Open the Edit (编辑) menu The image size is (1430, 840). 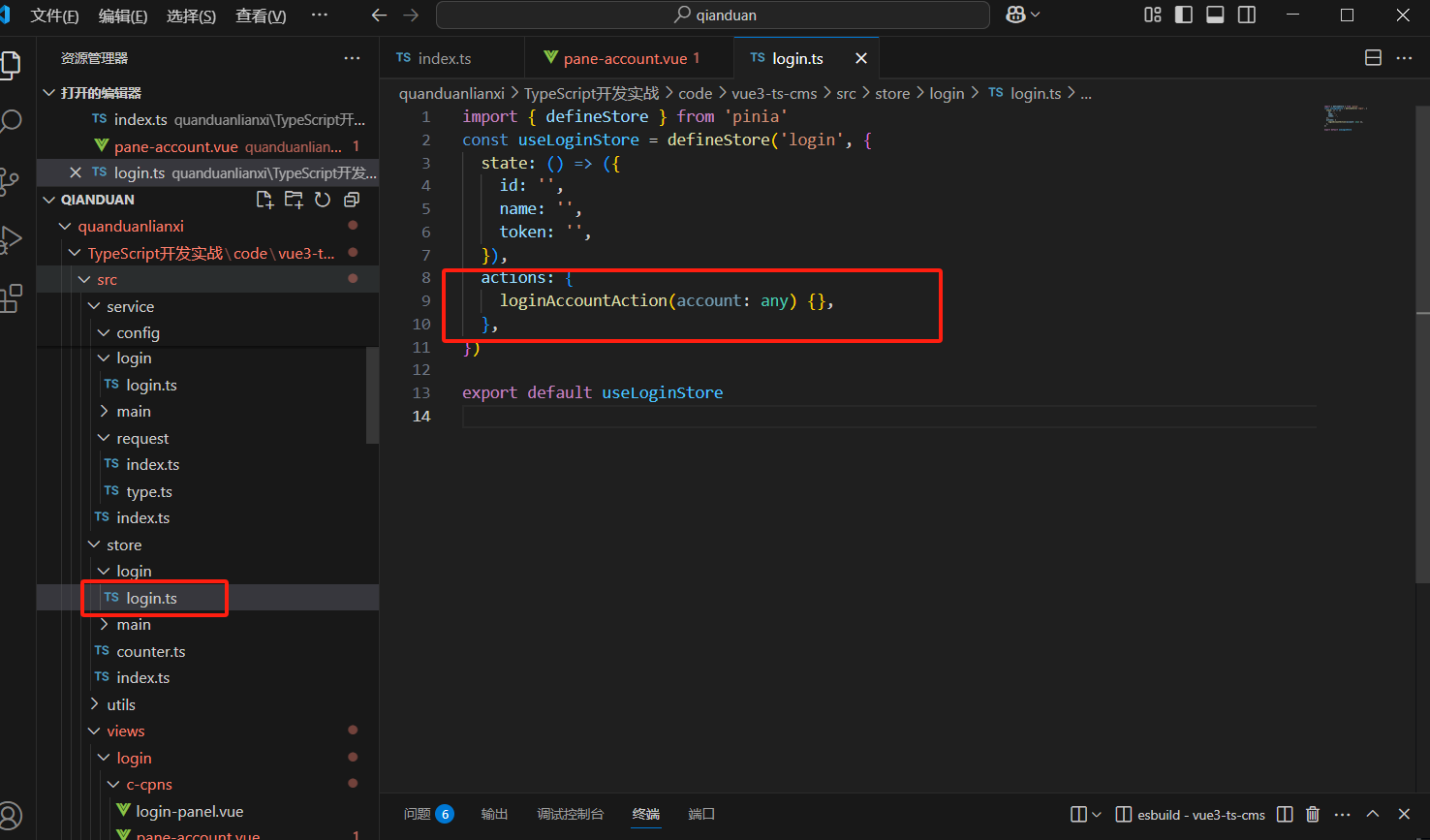tap(123, 16)
